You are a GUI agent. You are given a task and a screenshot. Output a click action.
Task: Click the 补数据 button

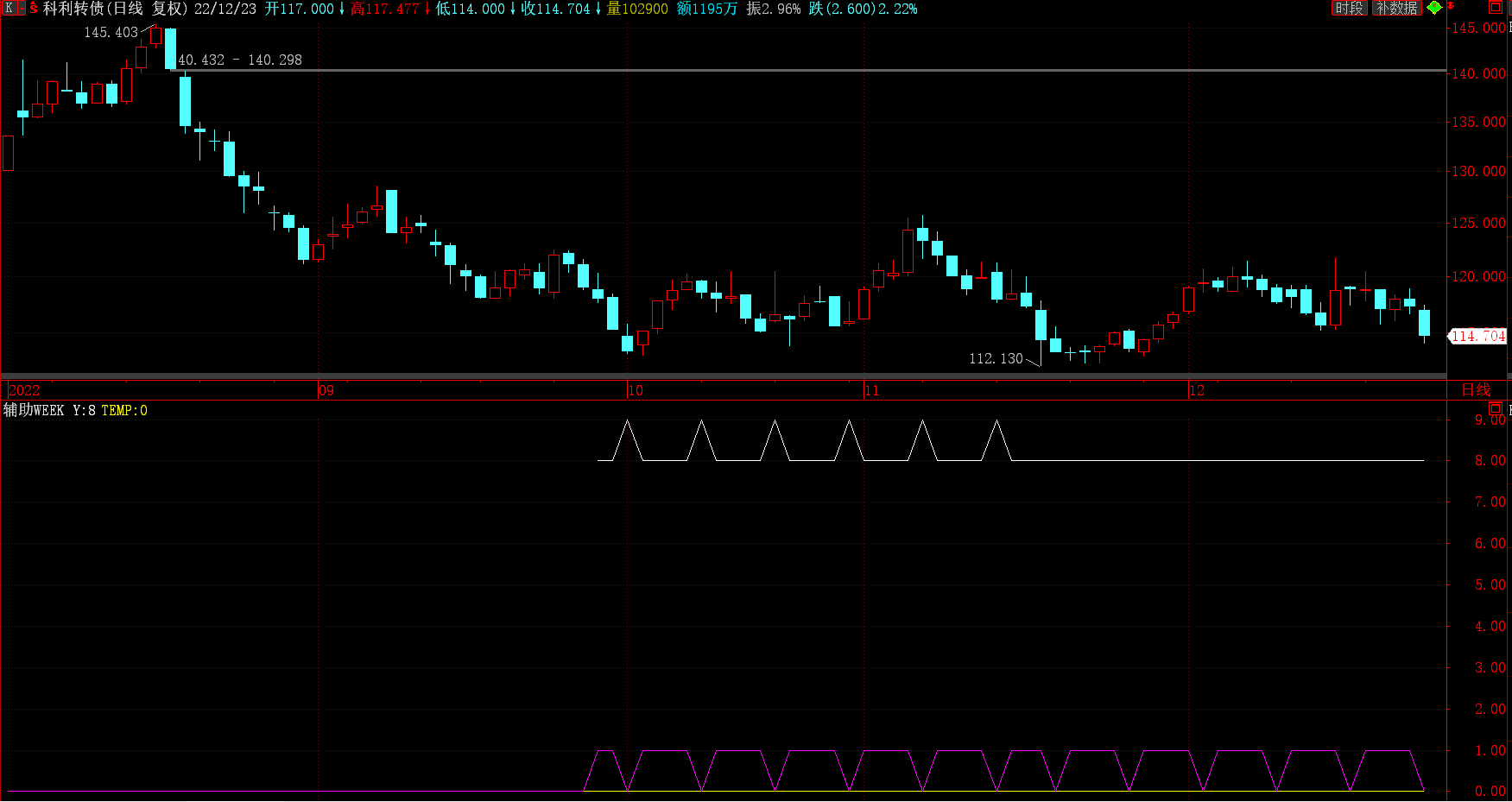1396,8
